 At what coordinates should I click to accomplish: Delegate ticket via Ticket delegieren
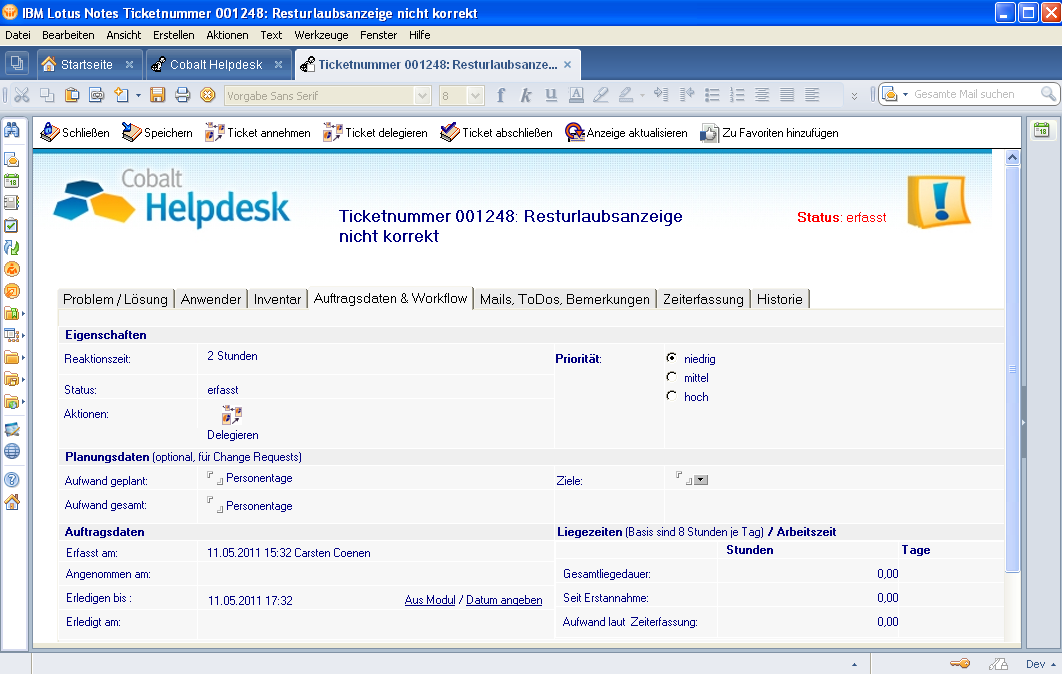coord(375,133)
